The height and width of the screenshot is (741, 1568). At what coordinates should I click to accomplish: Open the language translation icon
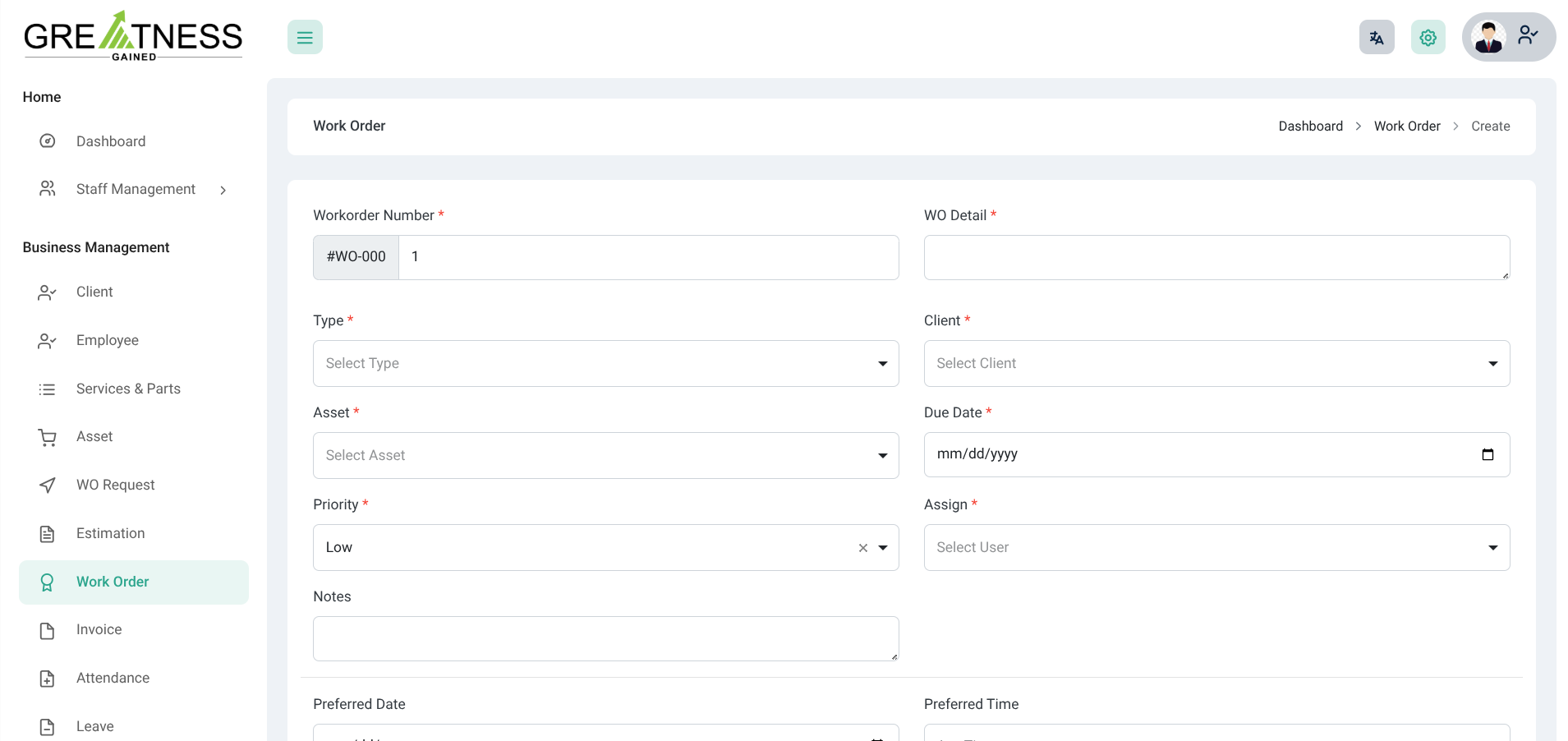tap(1377, 38)
